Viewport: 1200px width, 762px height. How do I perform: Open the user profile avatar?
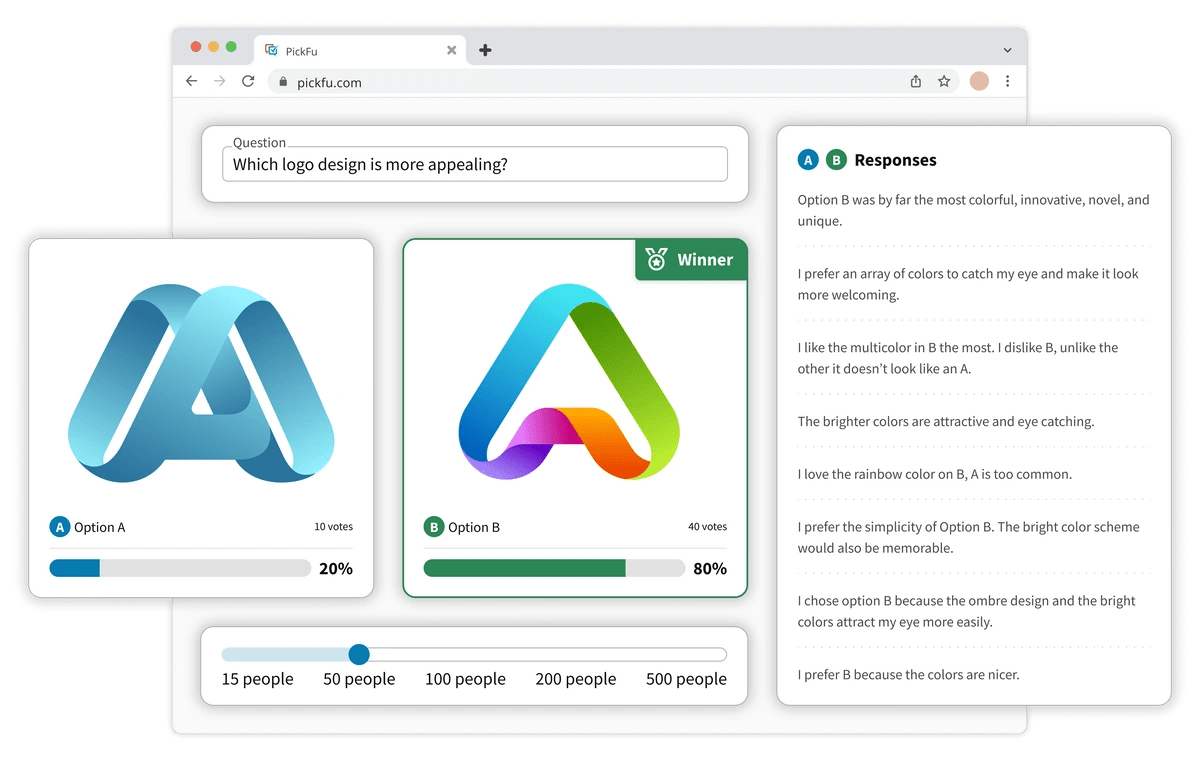(979, 82)
